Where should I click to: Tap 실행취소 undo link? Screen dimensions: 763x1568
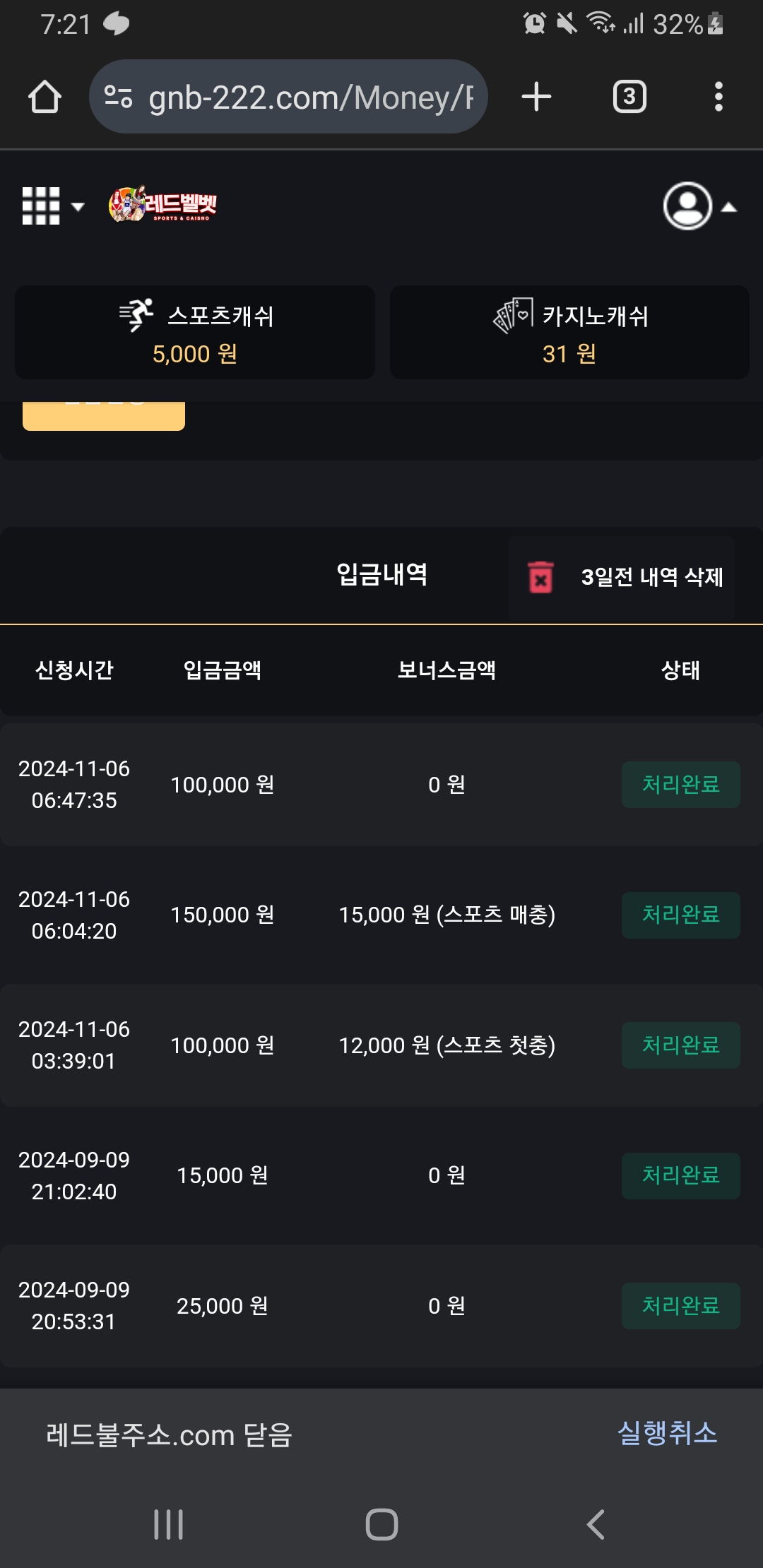pos(667,1434)
